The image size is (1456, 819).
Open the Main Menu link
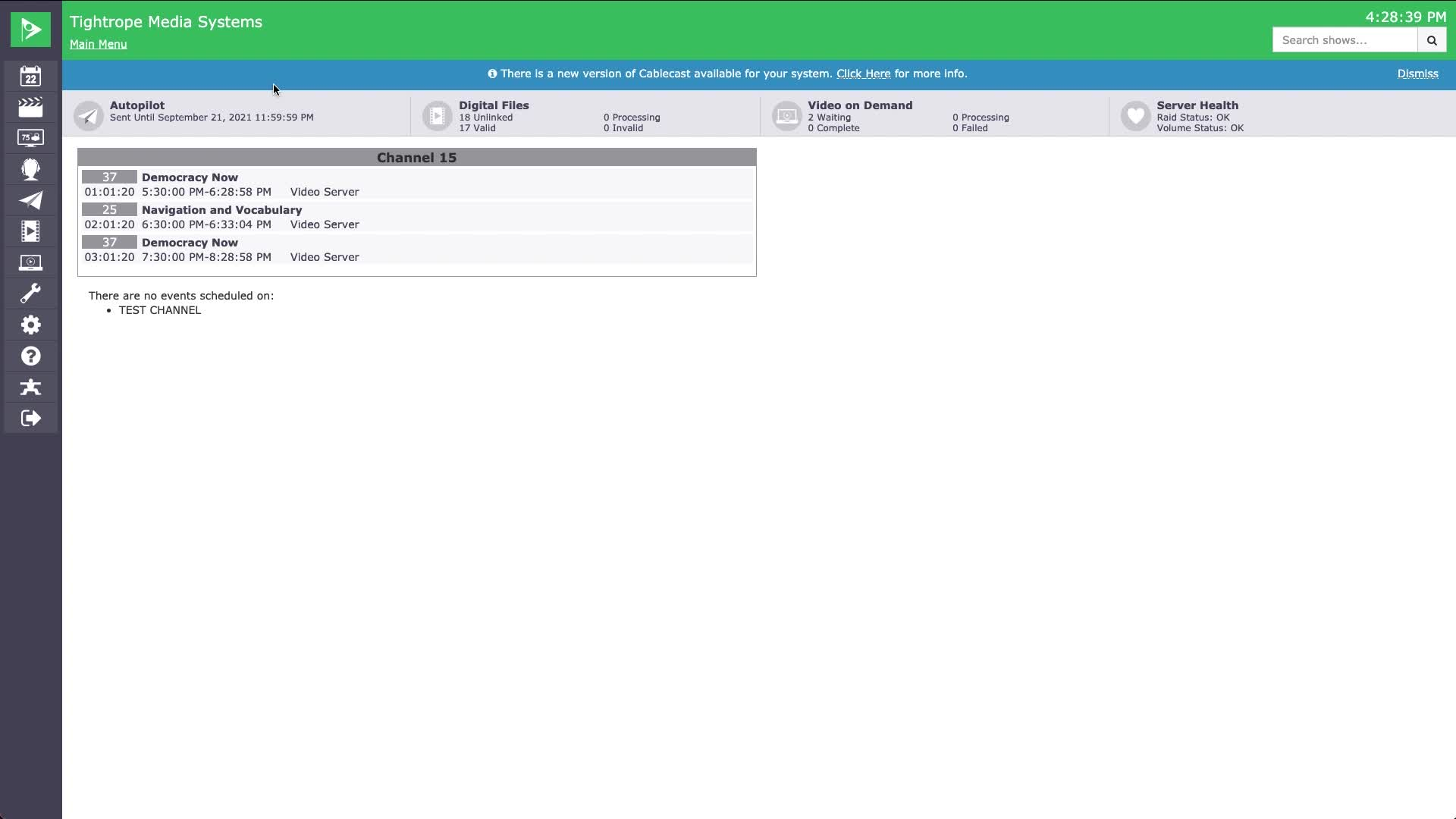click(x=99, y=44)
